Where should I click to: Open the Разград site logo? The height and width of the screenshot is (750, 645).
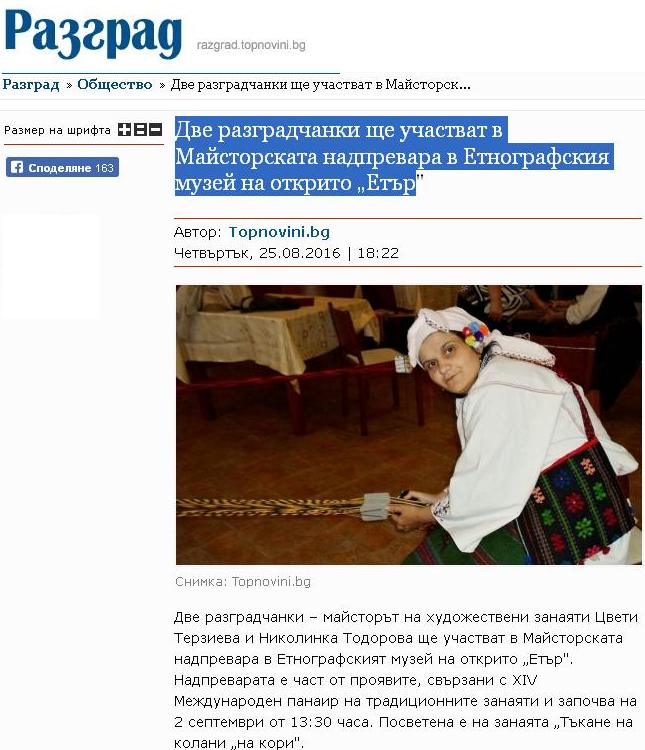pyautogui.click(x=93, y=33)
